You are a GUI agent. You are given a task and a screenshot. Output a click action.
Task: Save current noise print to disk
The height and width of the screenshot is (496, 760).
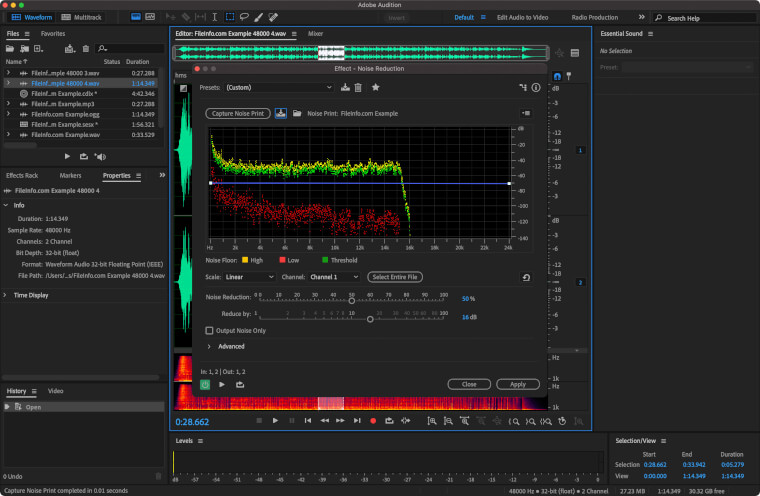pos(282,114)
